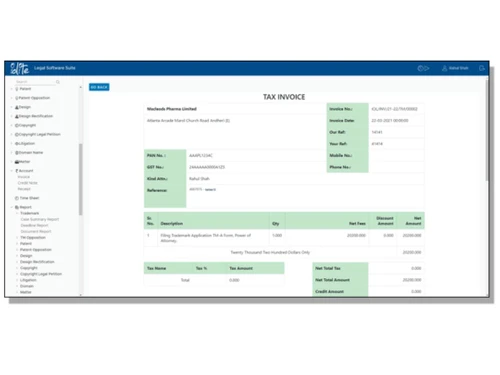Click the logout icon at header end

coord(482,68)
